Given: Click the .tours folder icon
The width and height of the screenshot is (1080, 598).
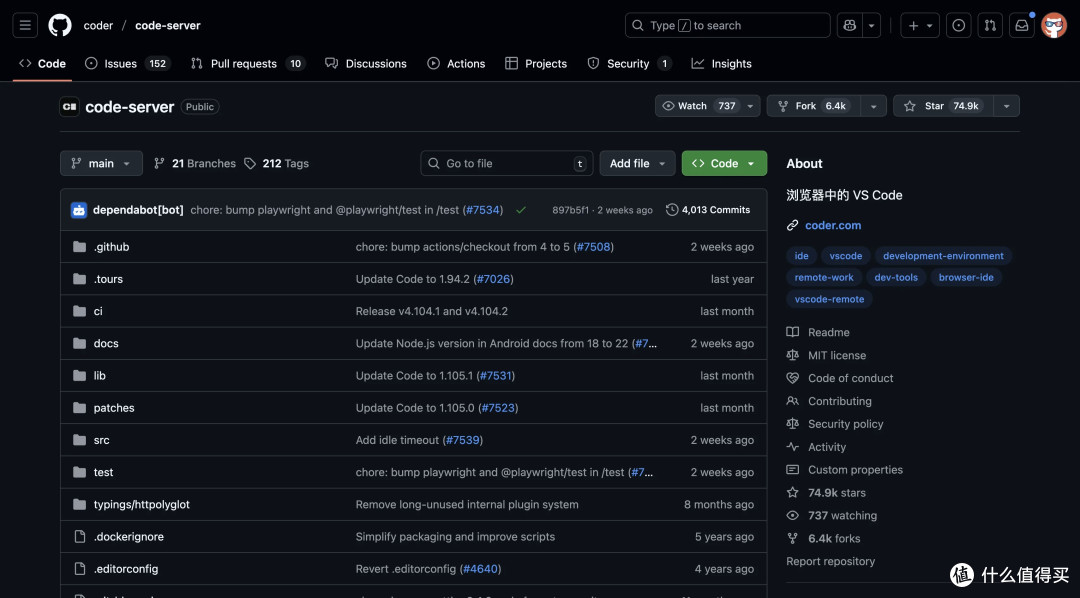Looking at the screenshot, I should click(x=80, y=279).
